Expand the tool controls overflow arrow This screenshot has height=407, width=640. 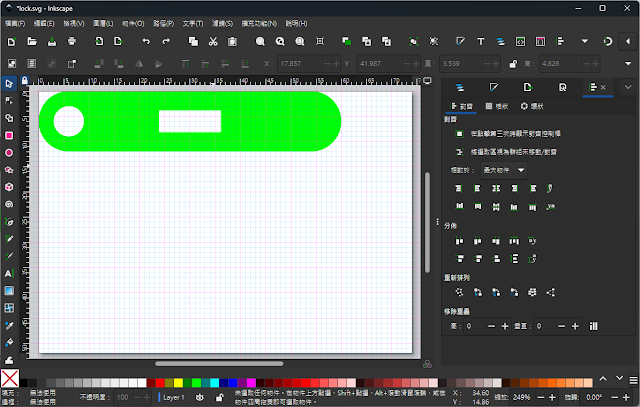[x=628, y=64]
